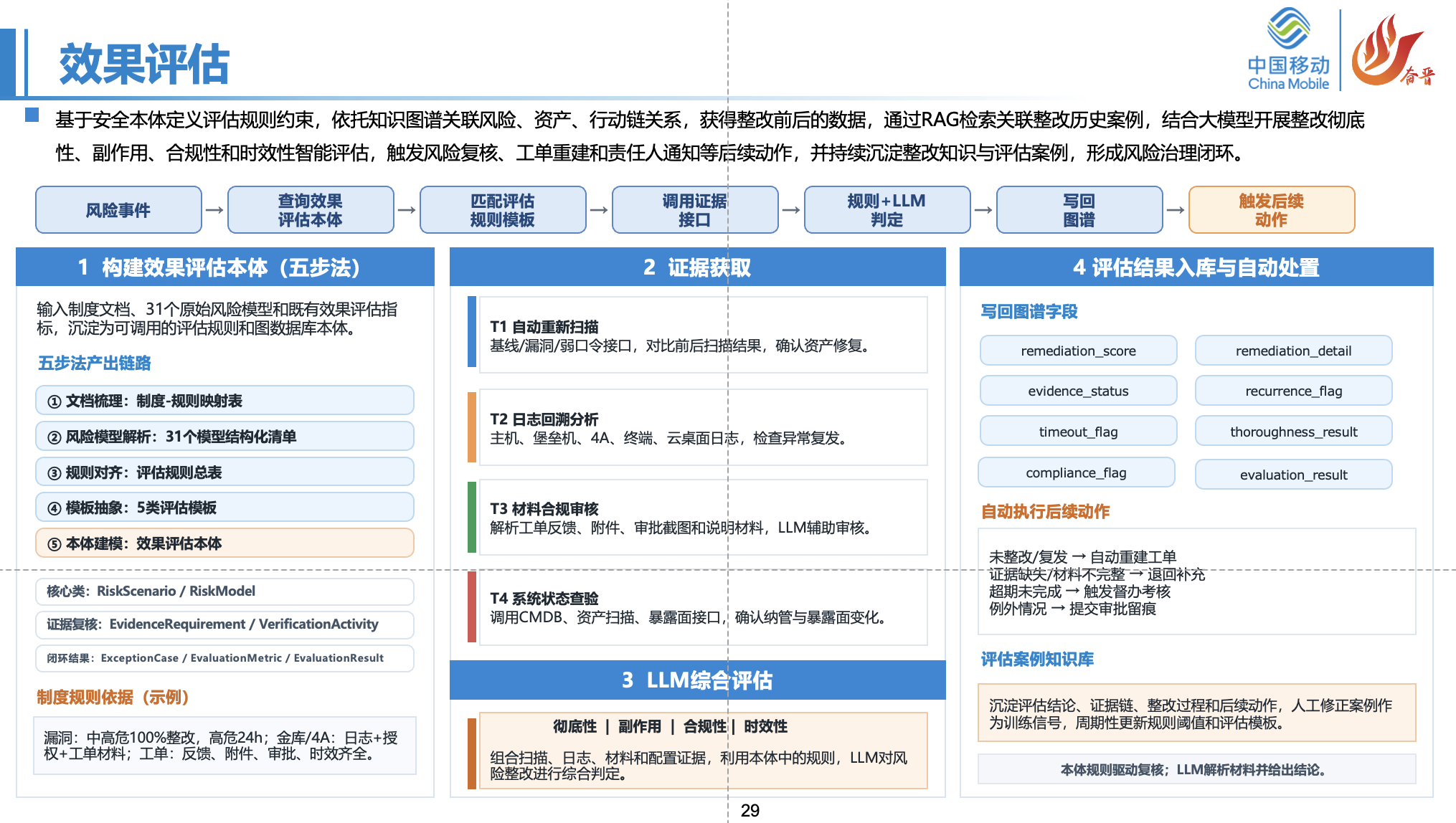Click the T1 自动重新扫描 card
1456x823 pixels.
(x=703, y=336)
